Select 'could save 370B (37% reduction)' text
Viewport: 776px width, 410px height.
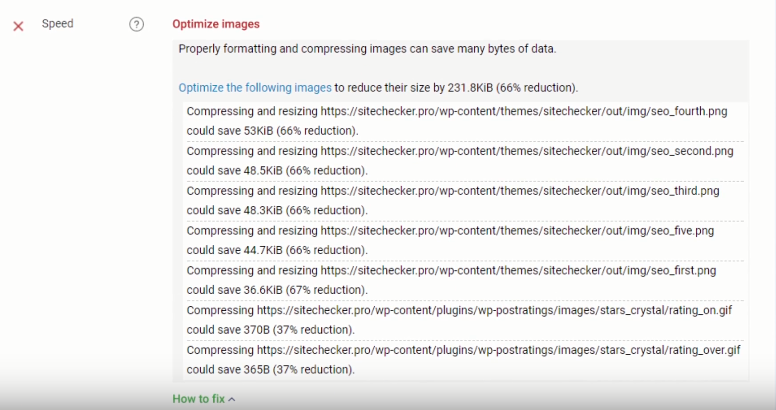pos(271,330)
